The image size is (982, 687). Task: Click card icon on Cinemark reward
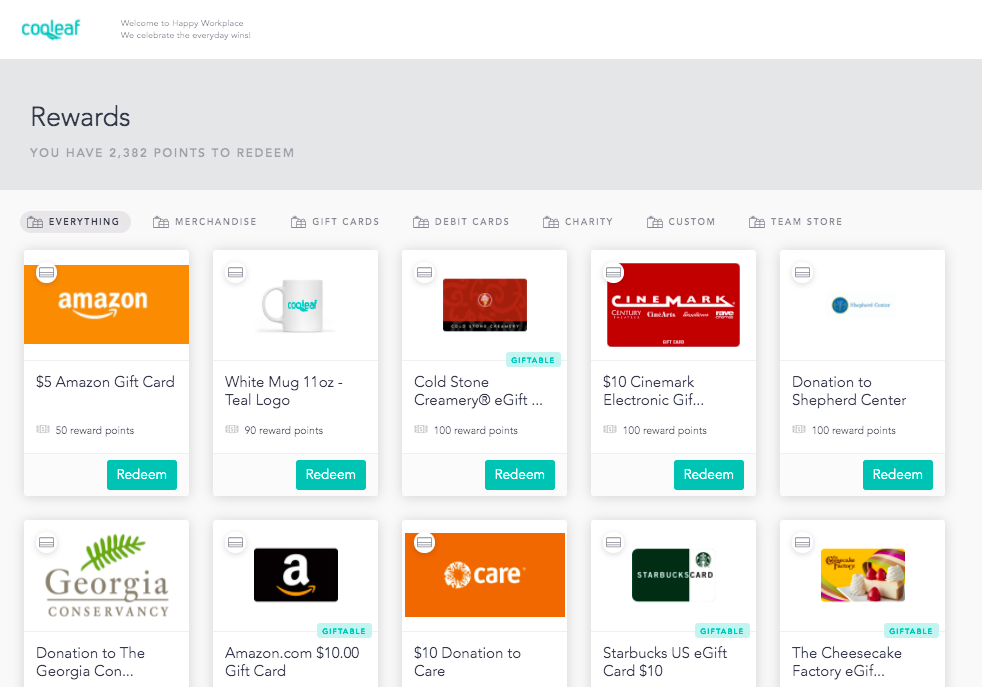[614, 272]
